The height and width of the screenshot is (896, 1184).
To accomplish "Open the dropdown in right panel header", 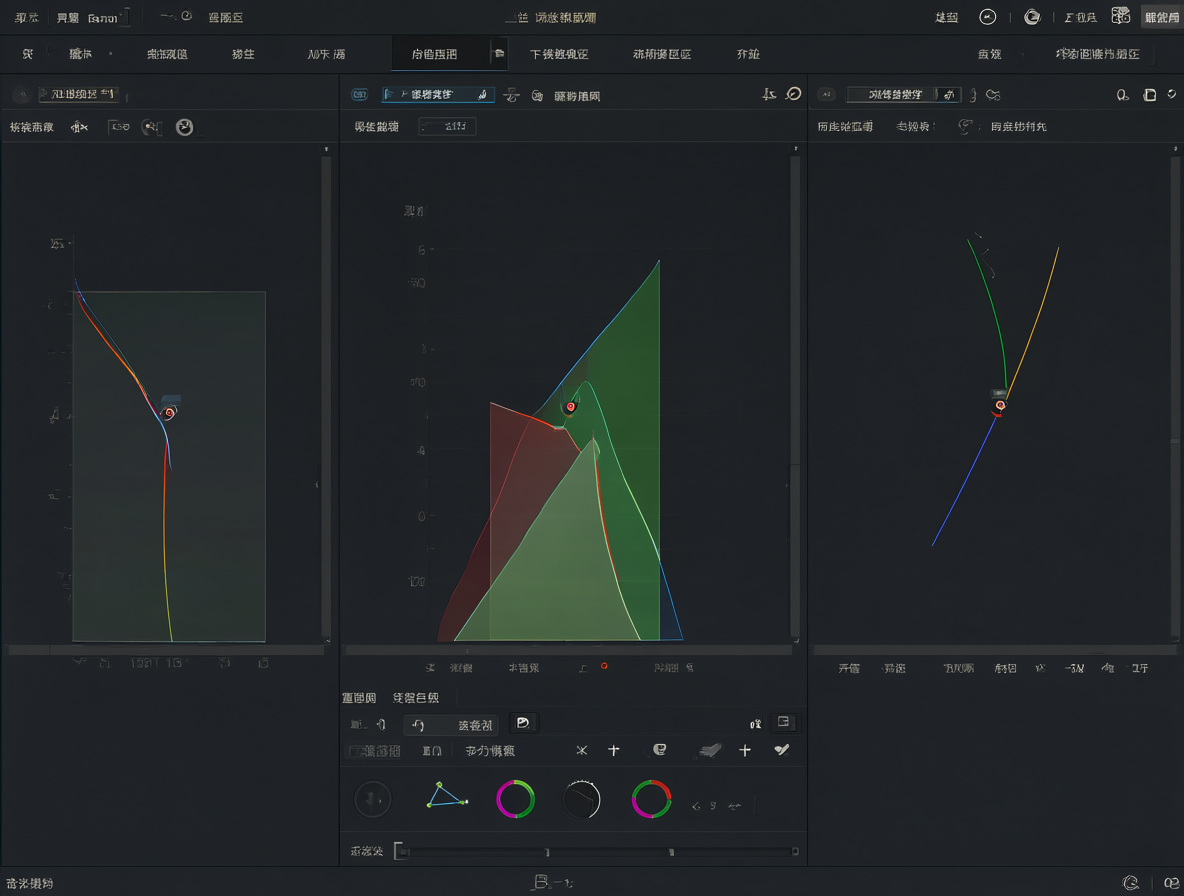I will [x=903, y=94].
